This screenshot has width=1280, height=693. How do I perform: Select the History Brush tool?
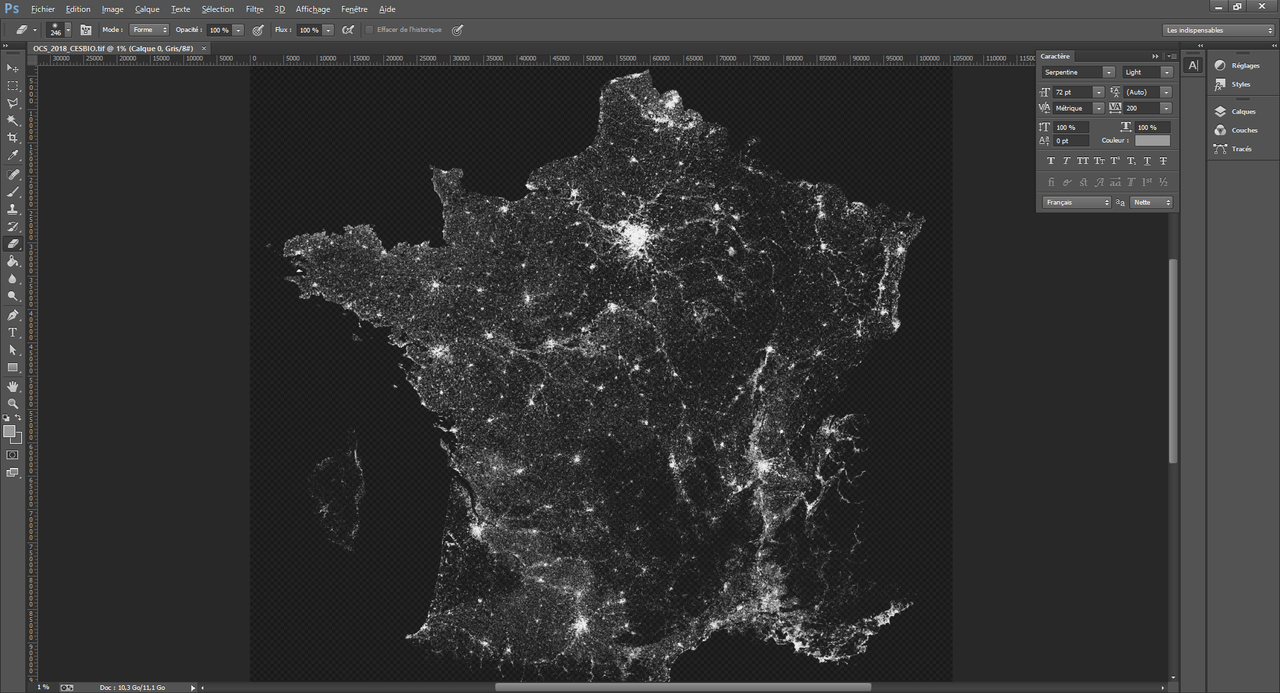point(13,226)
